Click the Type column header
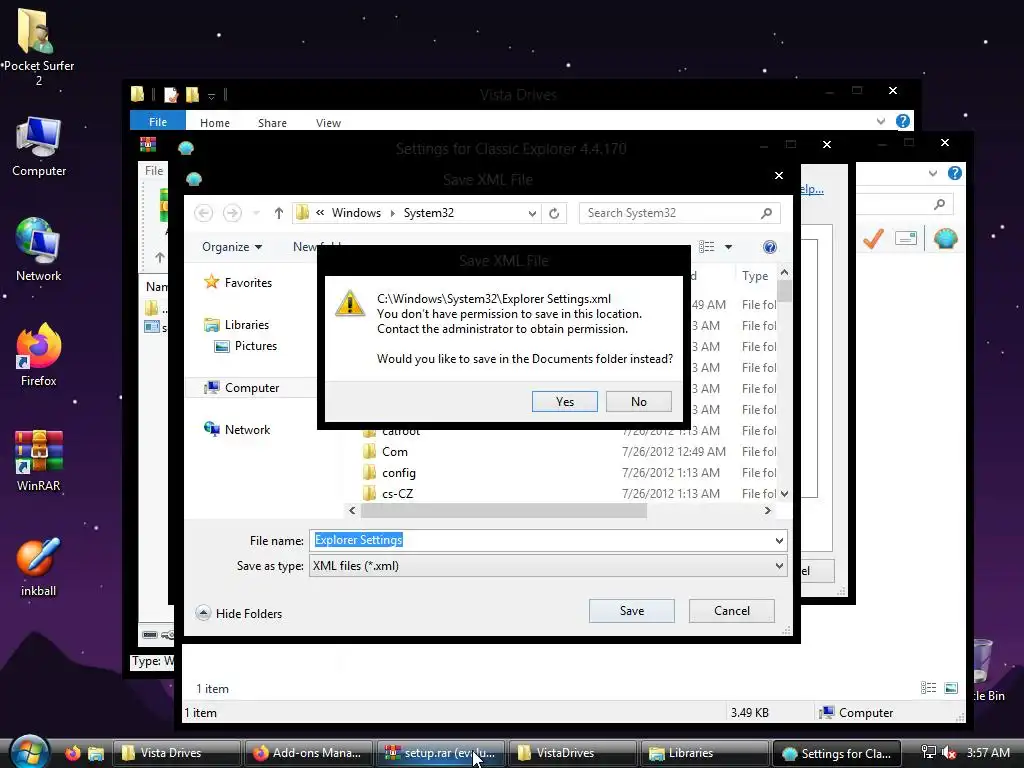Image resolution: width=1024 pixels, height=768 pixels. [x=755, y=276]
